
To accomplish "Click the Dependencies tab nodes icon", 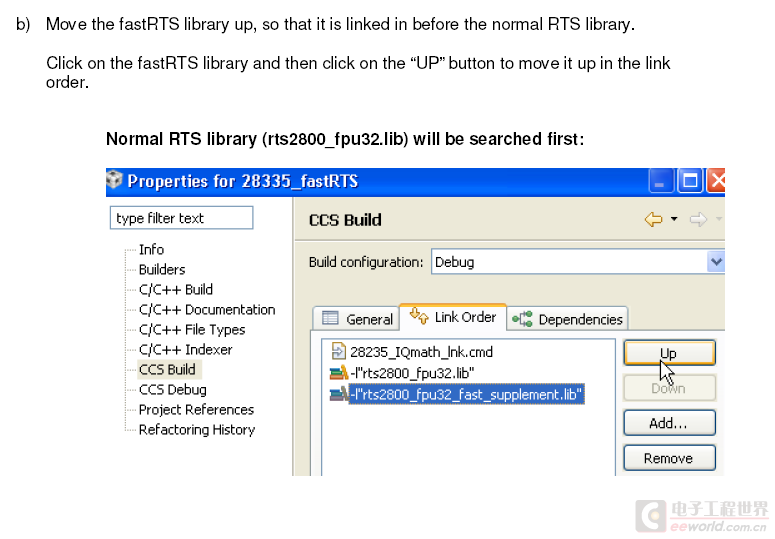I will coord(522,319).
